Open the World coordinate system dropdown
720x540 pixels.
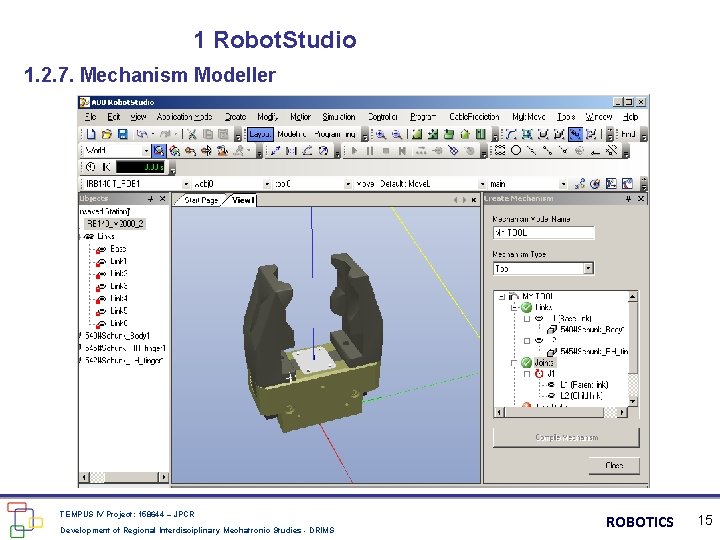pyautogui.click(x=146, y=151)
